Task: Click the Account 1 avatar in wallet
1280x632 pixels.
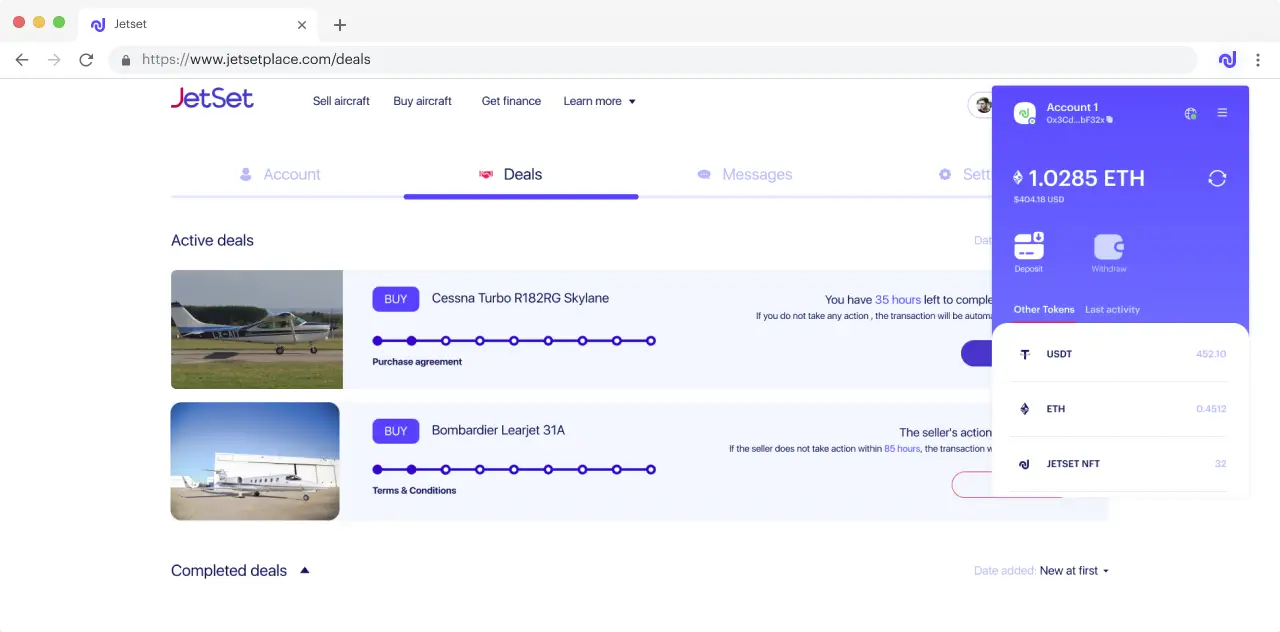Action: (x=1024, y=113)
